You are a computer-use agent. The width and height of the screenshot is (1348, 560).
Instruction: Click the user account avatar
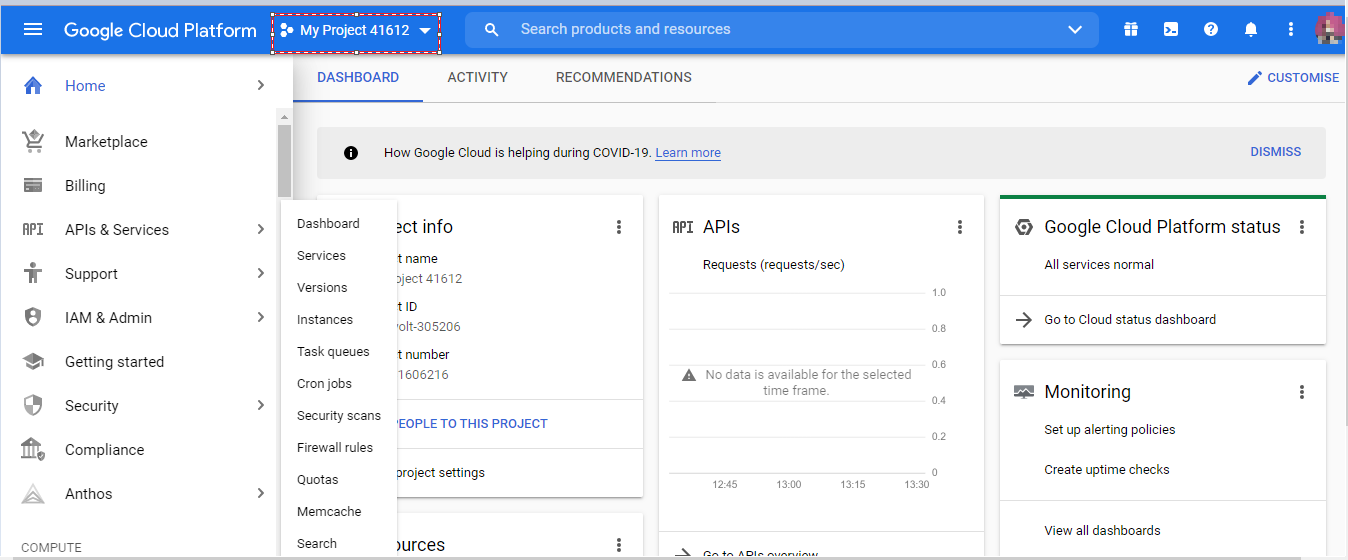click(x=1331, y=29)
